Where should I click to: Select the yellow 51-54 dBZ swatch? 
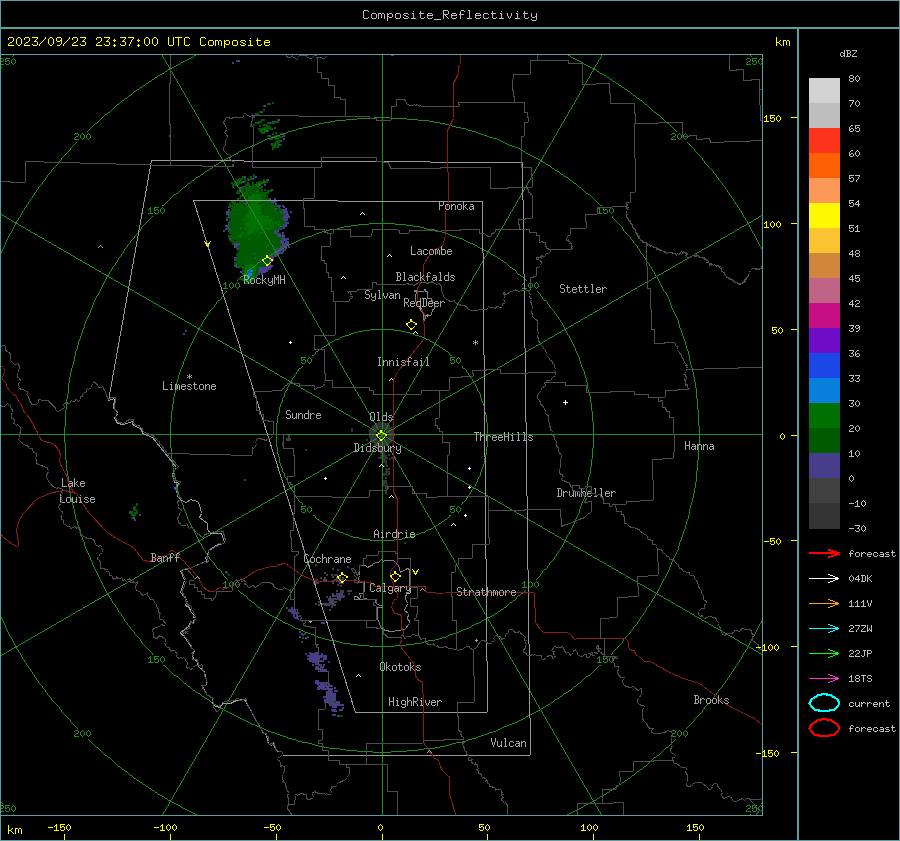point(824,216)
